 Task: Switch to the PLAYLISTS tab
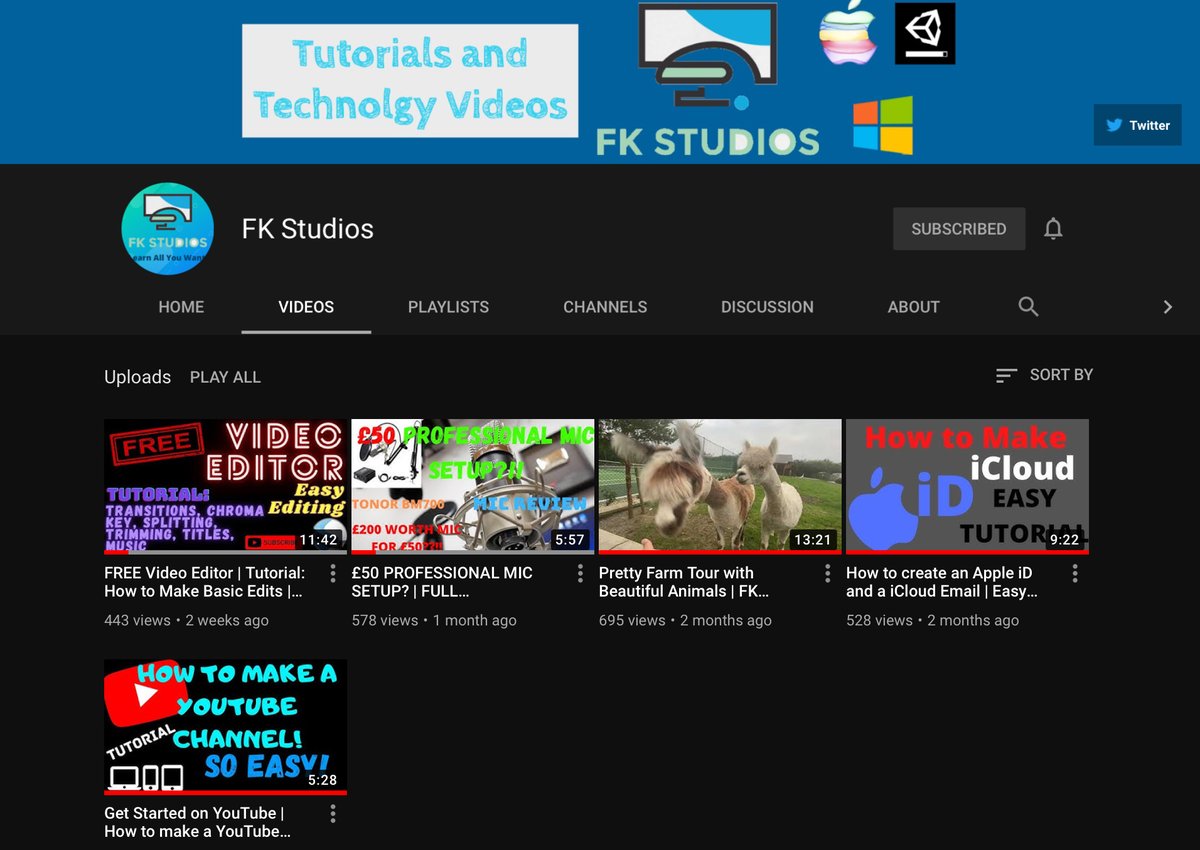point(448,307)
